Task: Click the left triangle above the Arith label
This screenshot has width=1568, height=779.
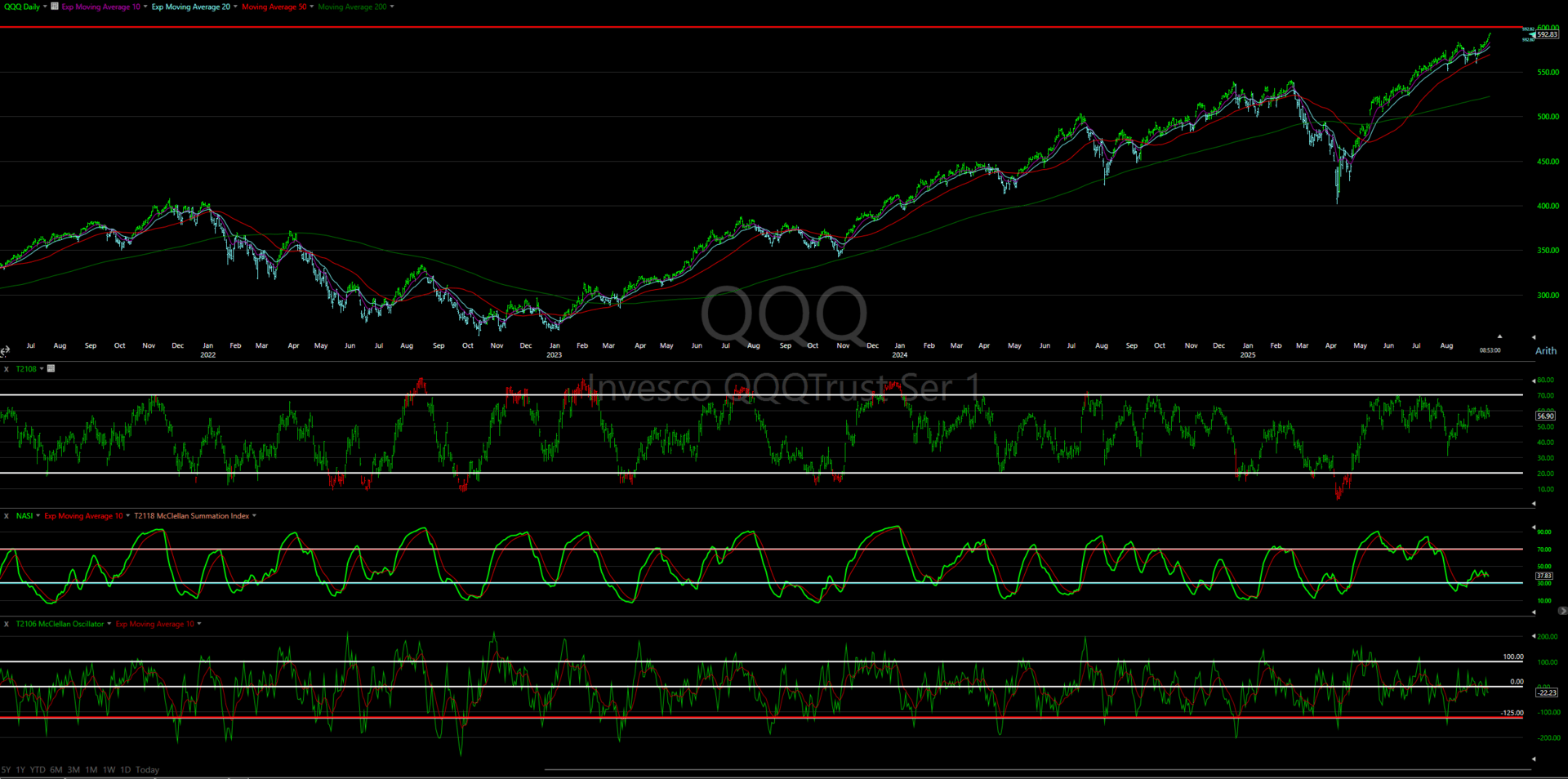Action: point(1533,337)
